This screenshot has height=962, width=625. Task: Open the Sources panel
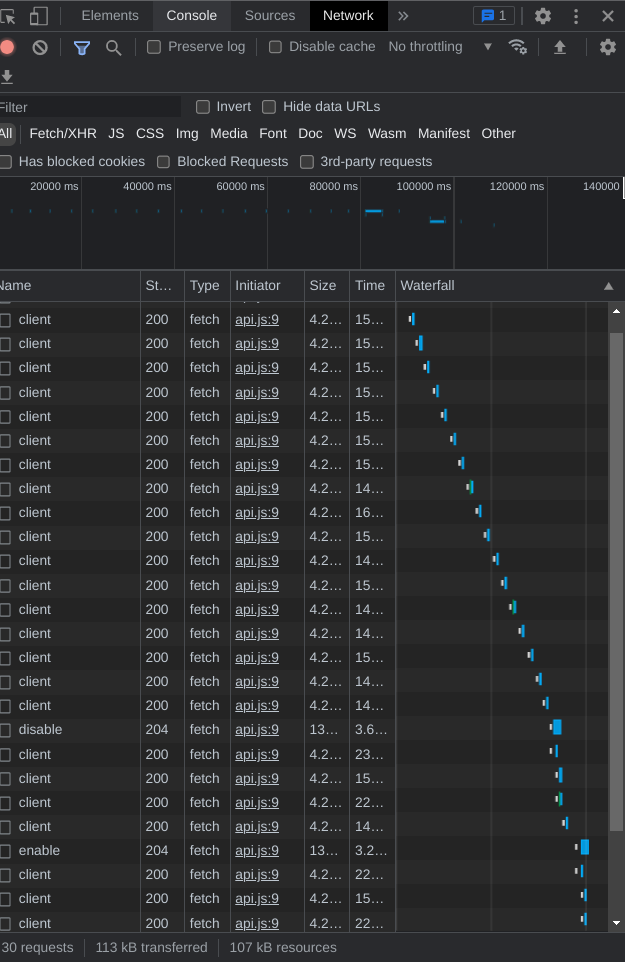point(269,15)
